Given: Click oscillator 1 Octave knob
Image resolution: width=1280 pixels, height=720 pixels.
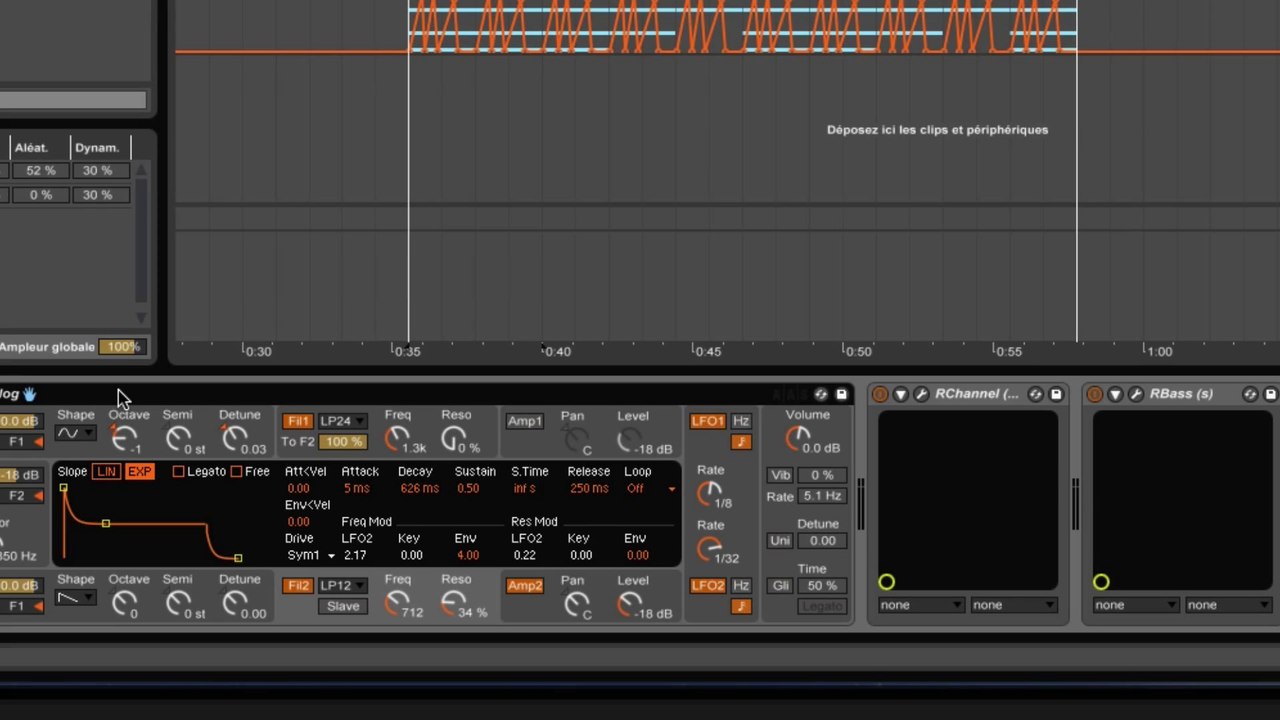Looking at the screenshot, I should click(x=124, y=437).
